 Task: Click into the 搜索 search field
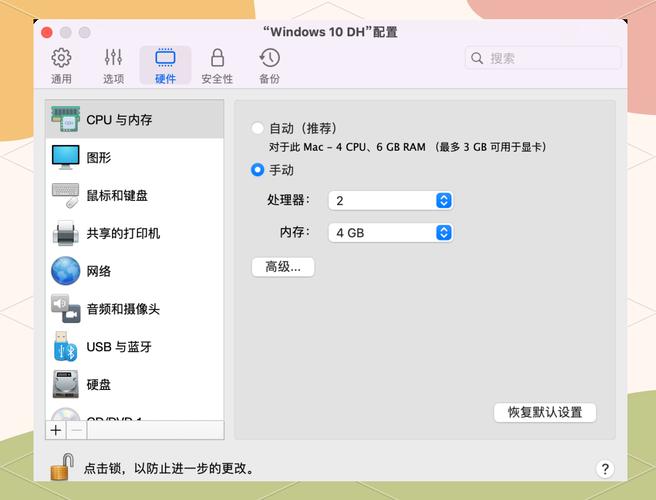click(543, 58)
